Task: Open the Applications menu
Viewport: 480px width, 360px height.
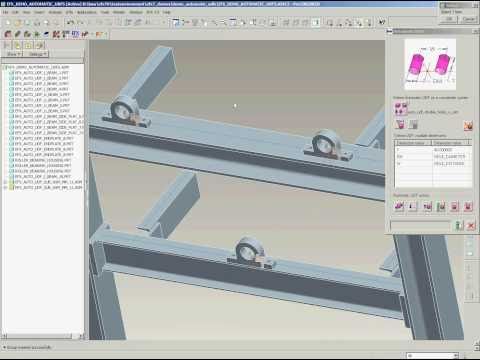Action: pyautogui.click(x=87, y=12)
